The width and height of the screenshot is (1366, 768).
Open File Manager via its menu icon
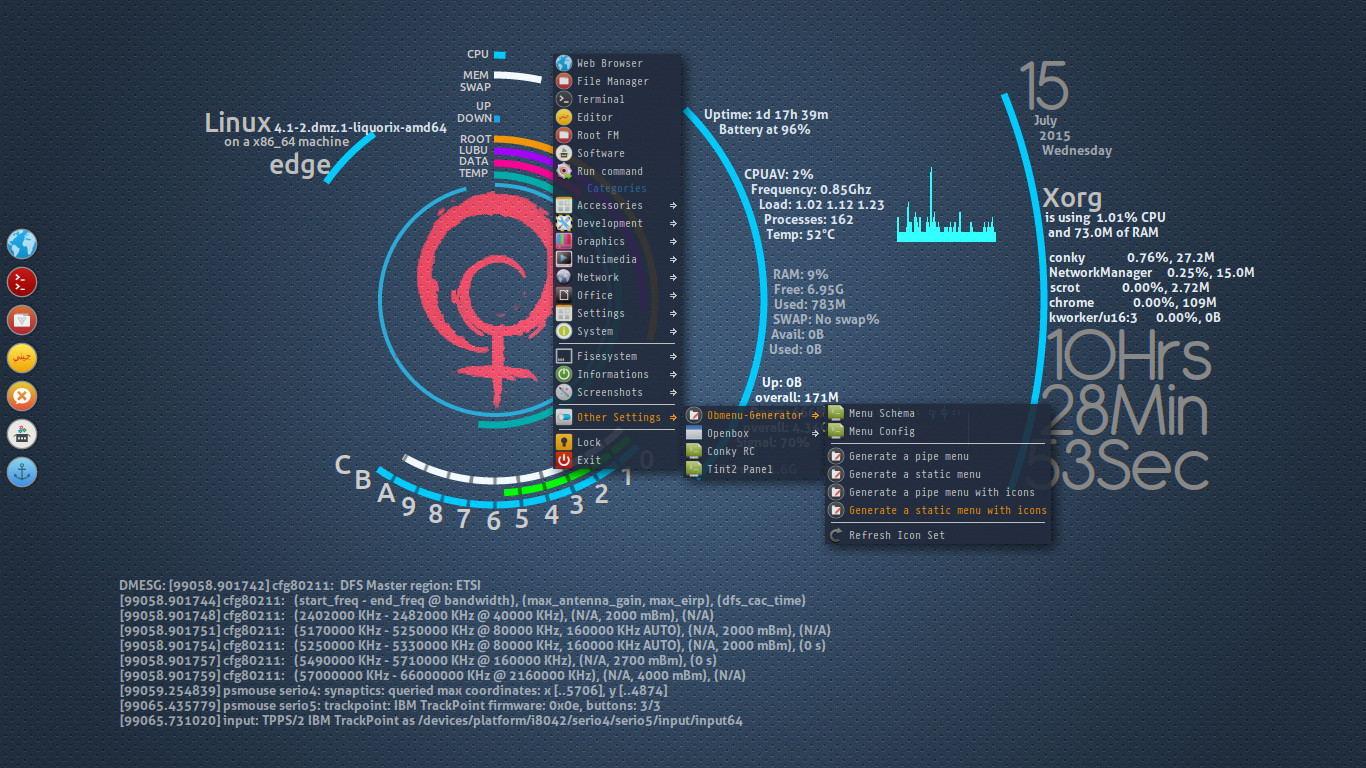click(x=564, y=81)
